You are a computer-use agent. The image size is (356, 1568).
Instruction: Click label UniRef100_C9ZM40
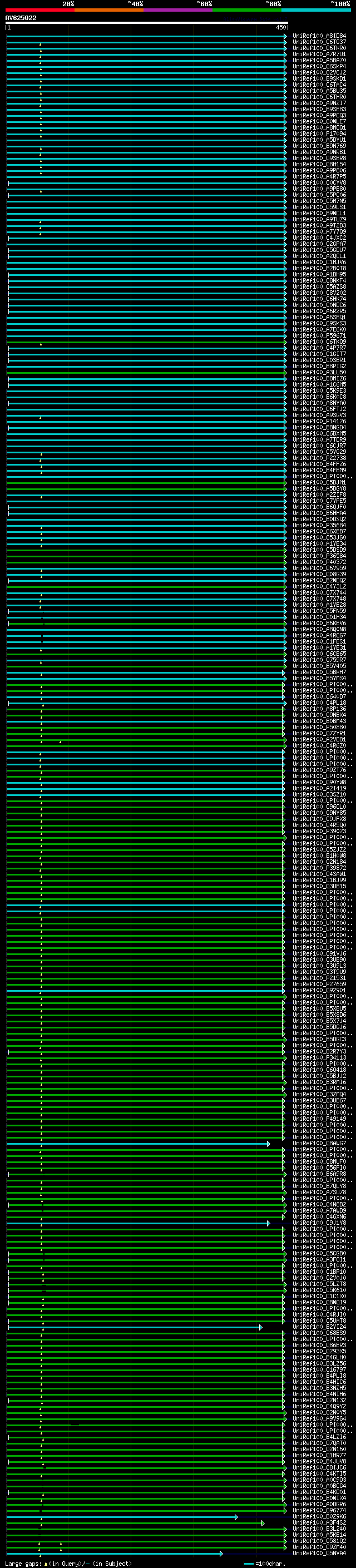(x=319, y=1547)
